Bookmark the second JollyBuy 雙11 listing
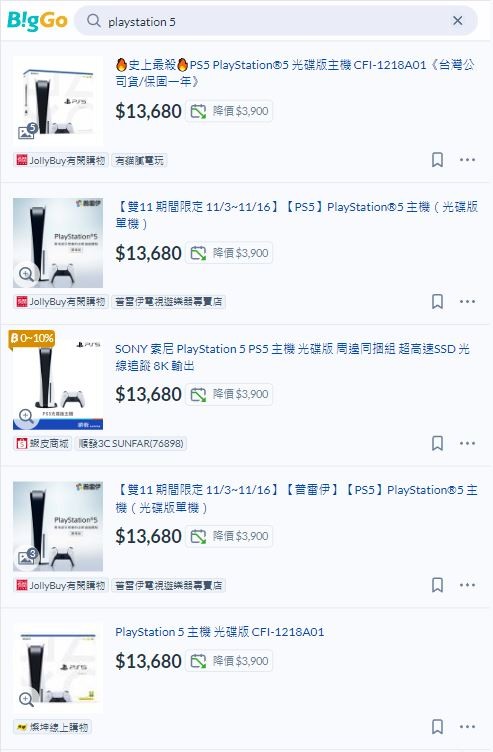The image size is (493, 752). (437, 585)
